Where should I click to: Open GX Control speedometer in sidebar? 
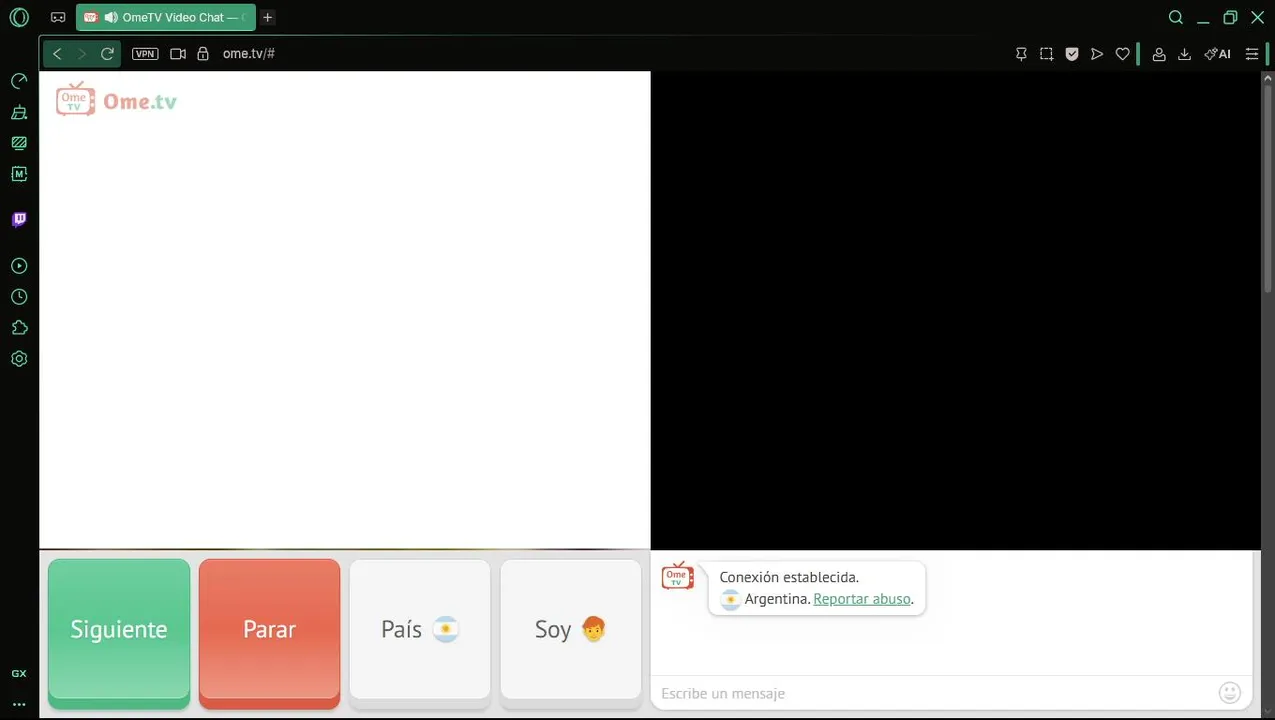coord(19,81)
